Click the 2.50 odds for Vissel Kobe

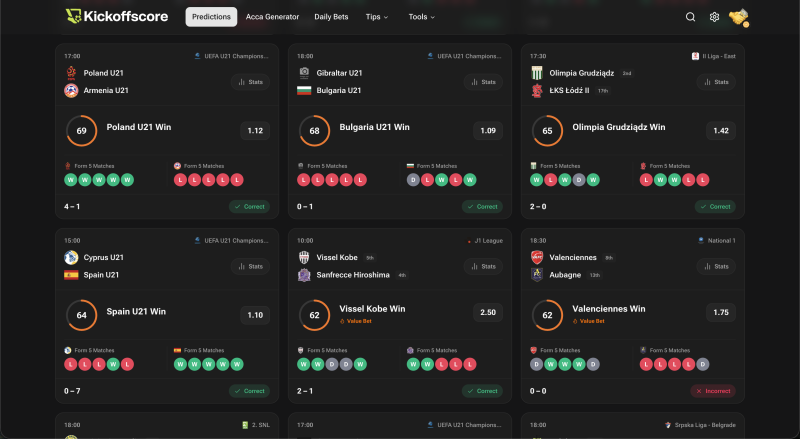pyautogui.click(x=488, y=313)
